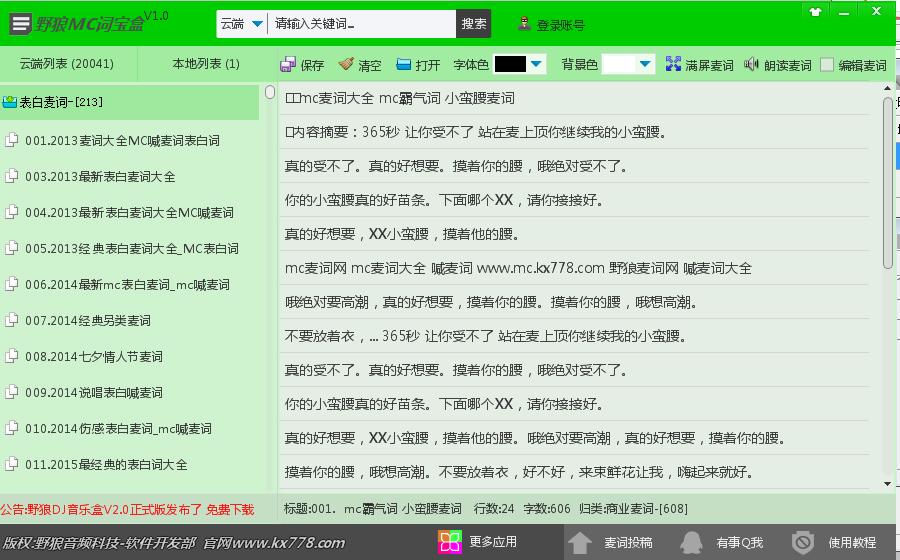The width and height of the screenshot is (900, 560).
Task: Enable the 编辑麦词 checkbox
Action: [x=827, y=65]
